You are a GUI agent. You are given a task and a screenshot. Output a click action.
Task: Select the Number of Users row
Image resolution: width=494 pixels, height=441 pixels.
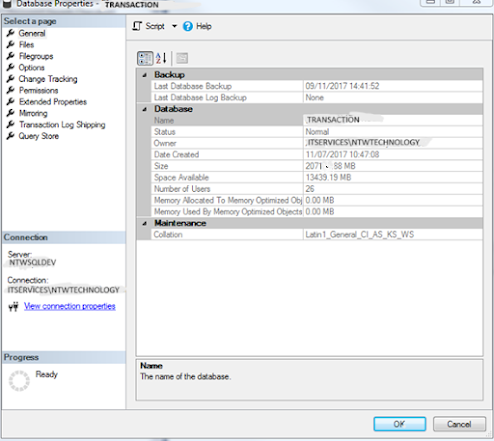click(317, 189)
